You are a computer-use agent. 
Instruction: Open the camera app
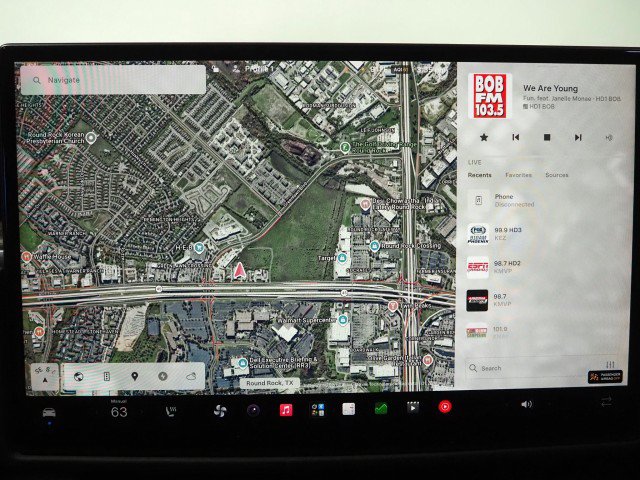click(253, 410)
